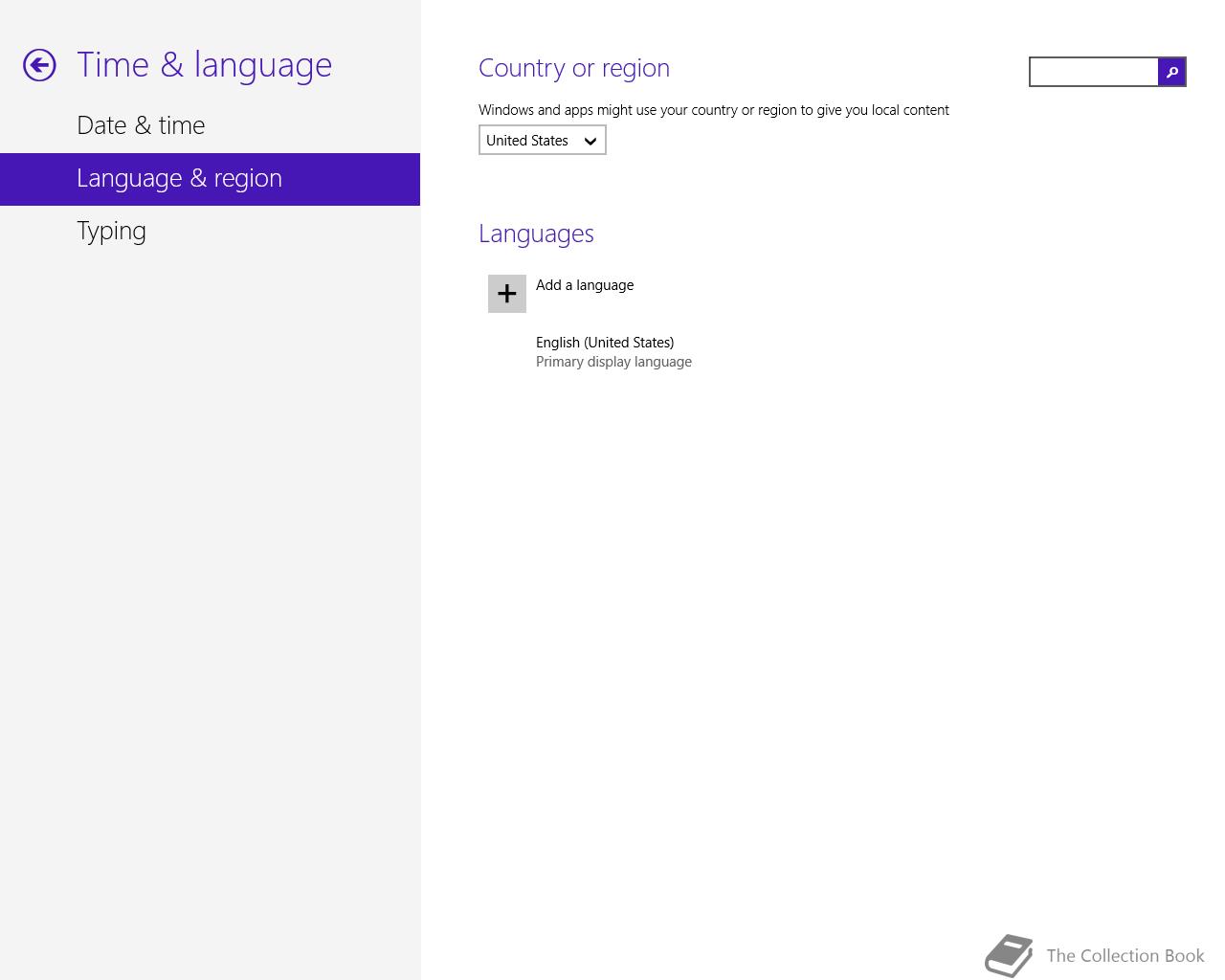Select the Language & region page
Screen dimensions: 1225x980
(x=210, y=179)
